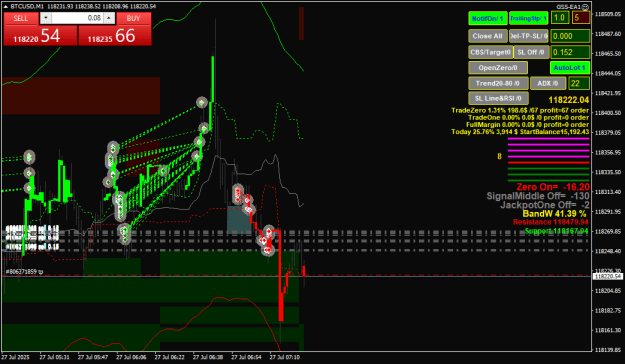Click the SignalMiddle Off= -130 label
Screen dimensions: 625x364
[538, 196]
